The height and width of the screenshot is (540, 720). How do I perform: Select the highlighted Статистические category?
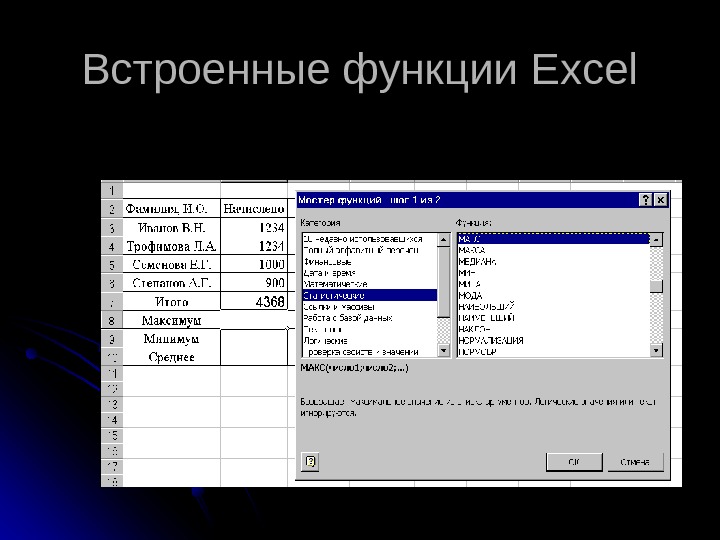coord(370,295)
